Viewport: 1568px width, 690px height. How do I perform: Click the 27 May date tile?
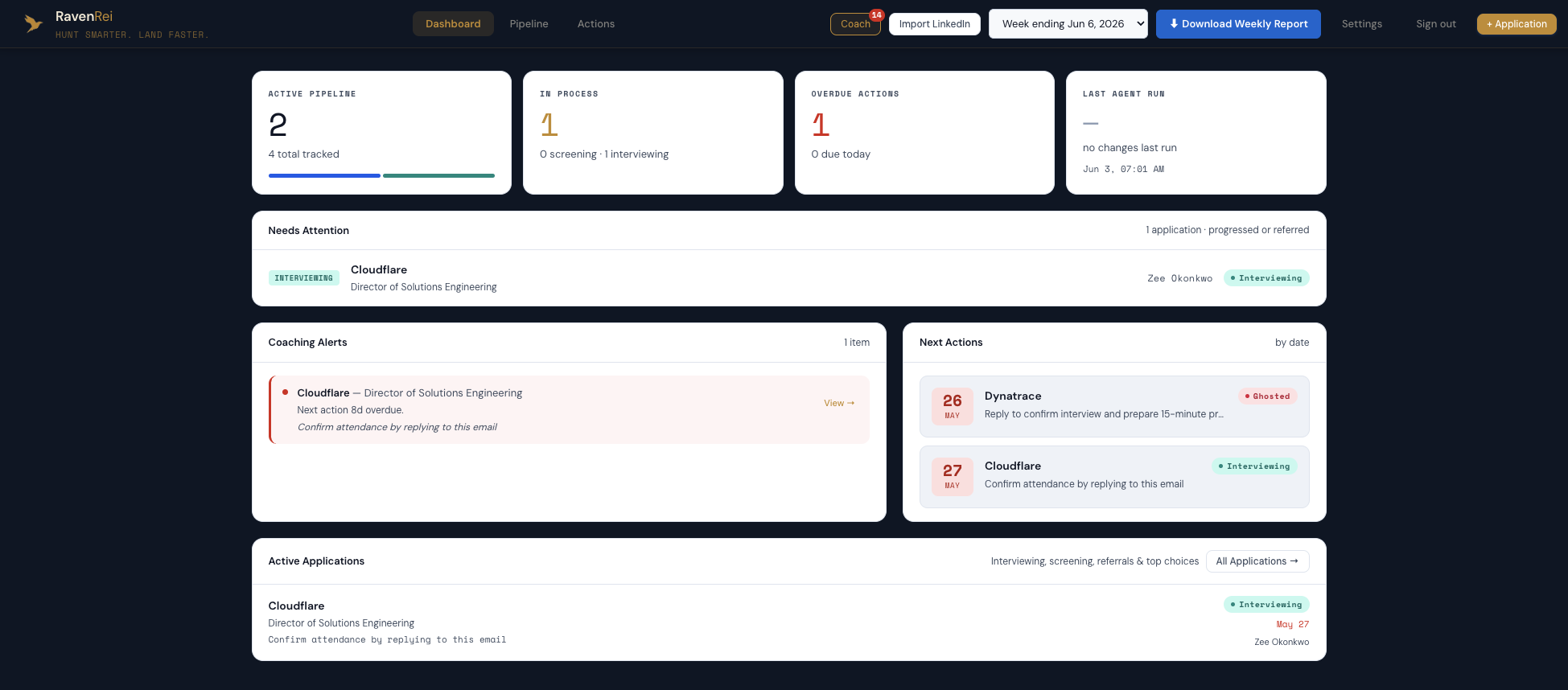[952, 476]
